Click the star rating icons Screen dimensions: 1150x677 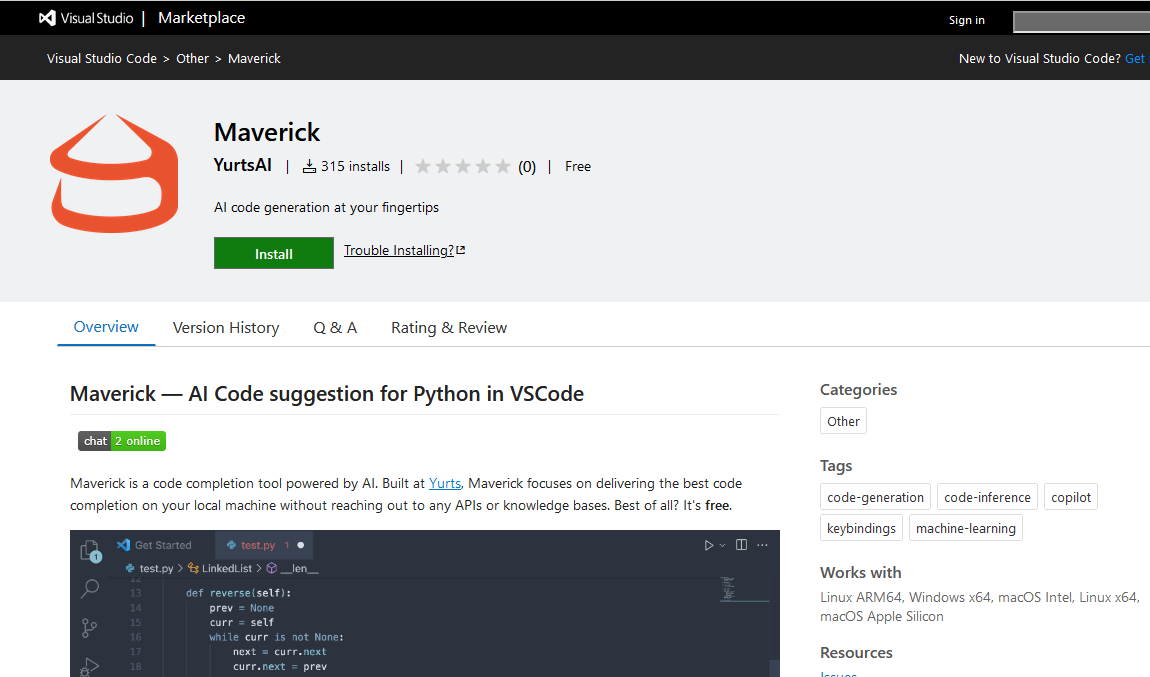click(462, 167)
